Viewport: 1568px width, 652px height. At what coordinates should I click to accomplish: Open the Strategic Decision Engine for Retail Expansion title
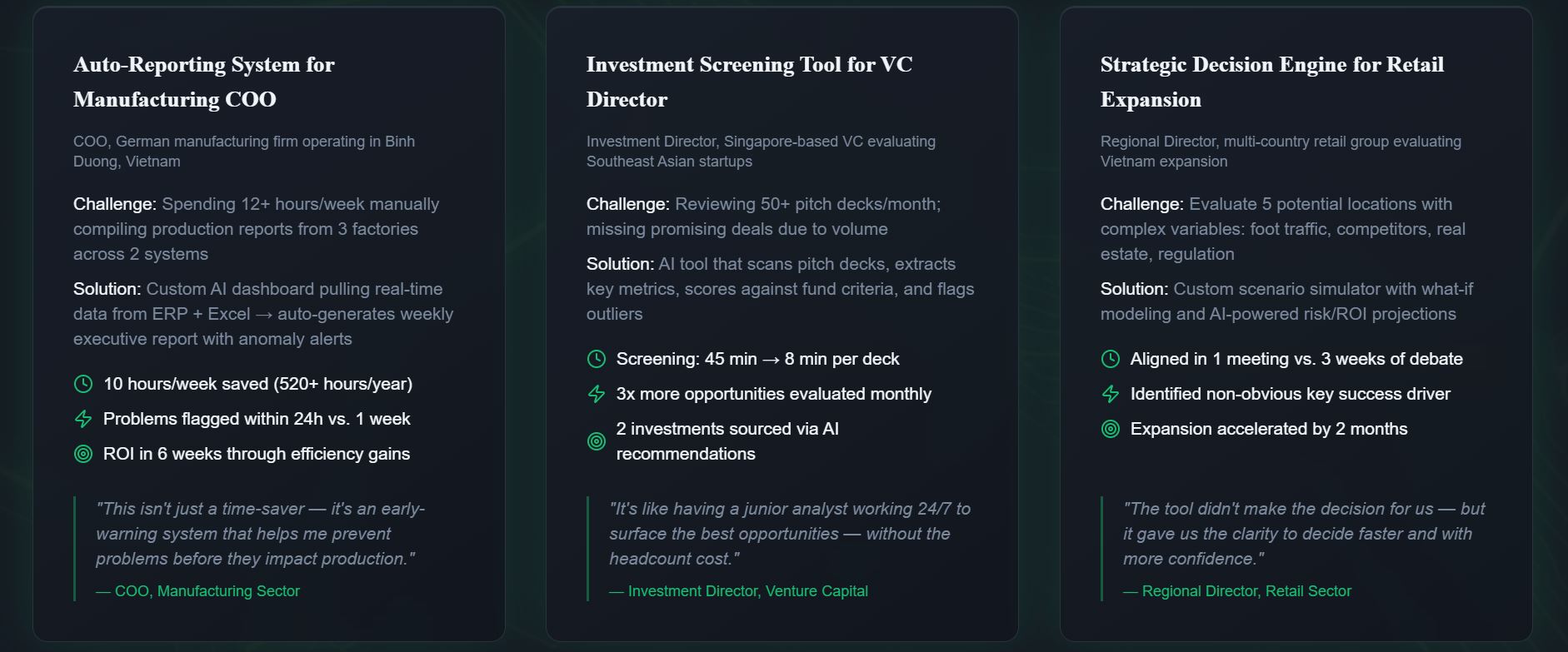(1271, 82)
